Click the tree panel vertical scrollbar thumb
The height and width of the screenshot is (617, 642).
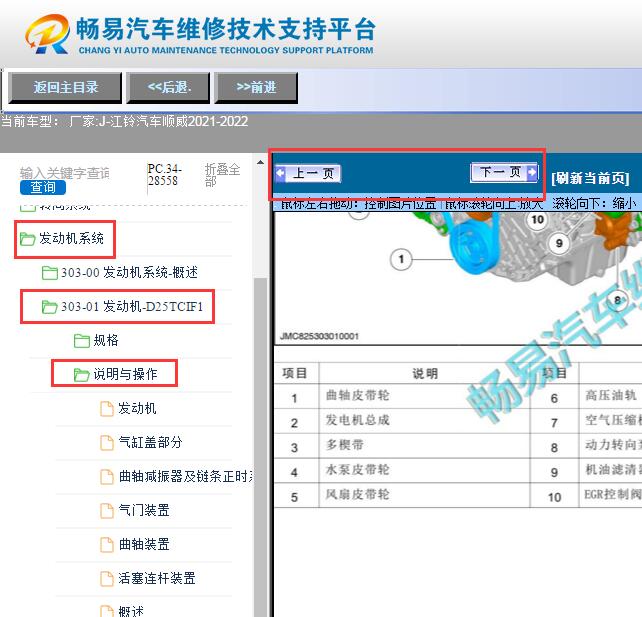(x=260, y=446)
